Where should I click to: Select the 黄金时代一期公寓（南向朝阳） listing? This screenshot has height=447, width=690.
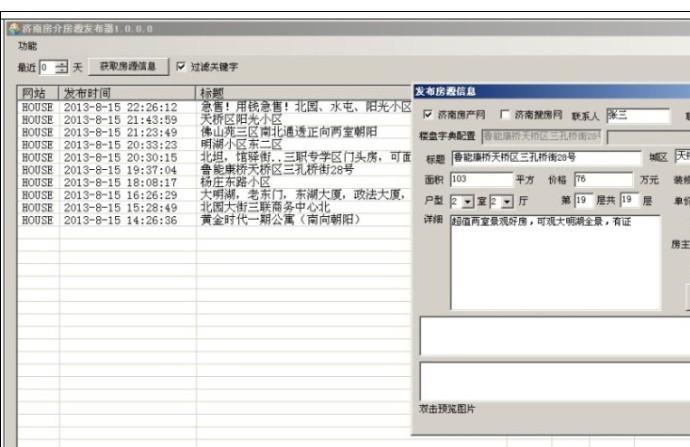(215, 220)
